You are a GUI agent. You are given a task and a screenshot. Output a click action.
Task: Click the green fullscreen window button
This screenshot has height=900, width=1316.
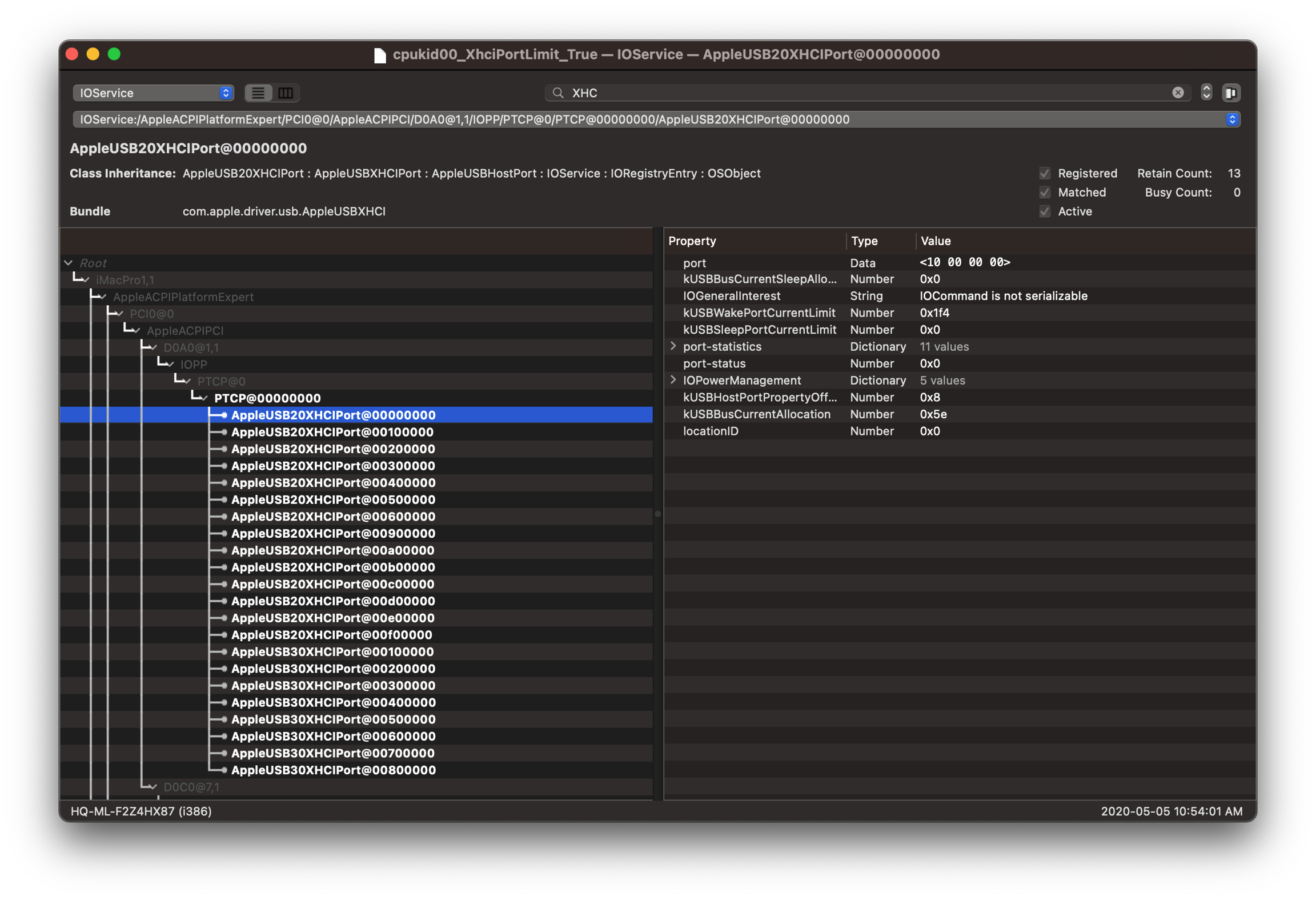114,54
